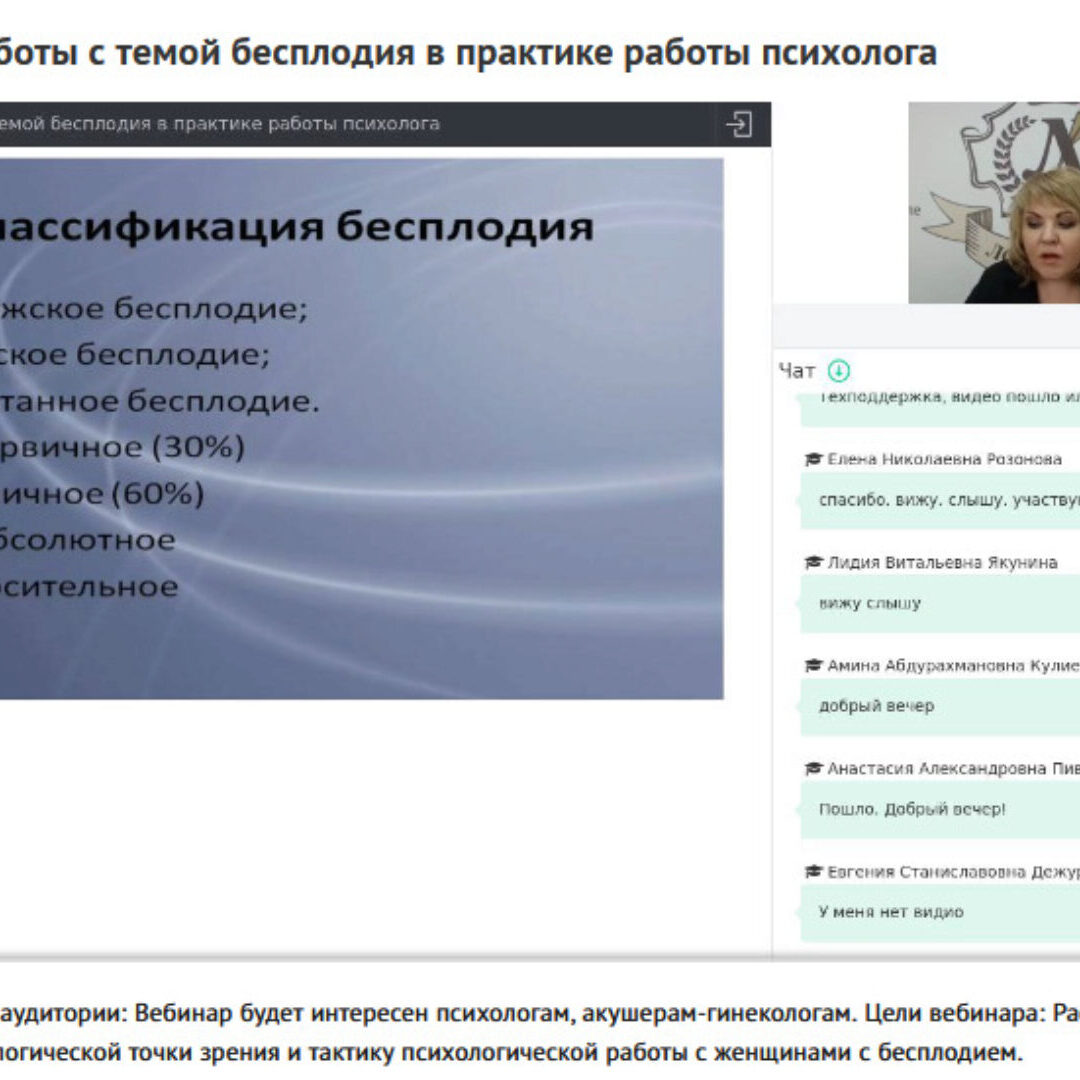Click the presenter webcam video

pos(993,203)
